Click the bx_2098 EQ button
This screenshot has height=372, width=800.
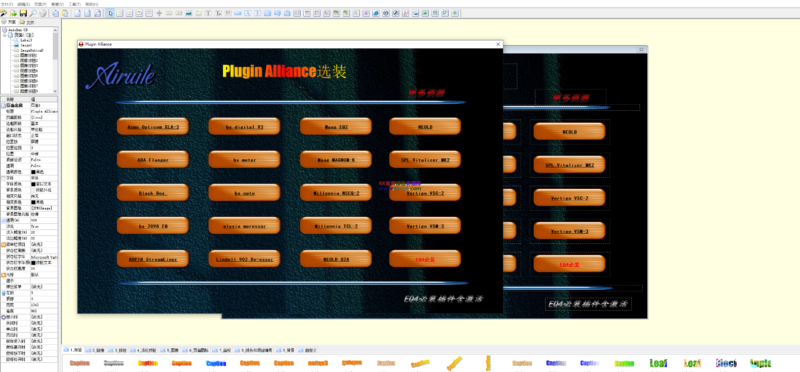point(153,226)
